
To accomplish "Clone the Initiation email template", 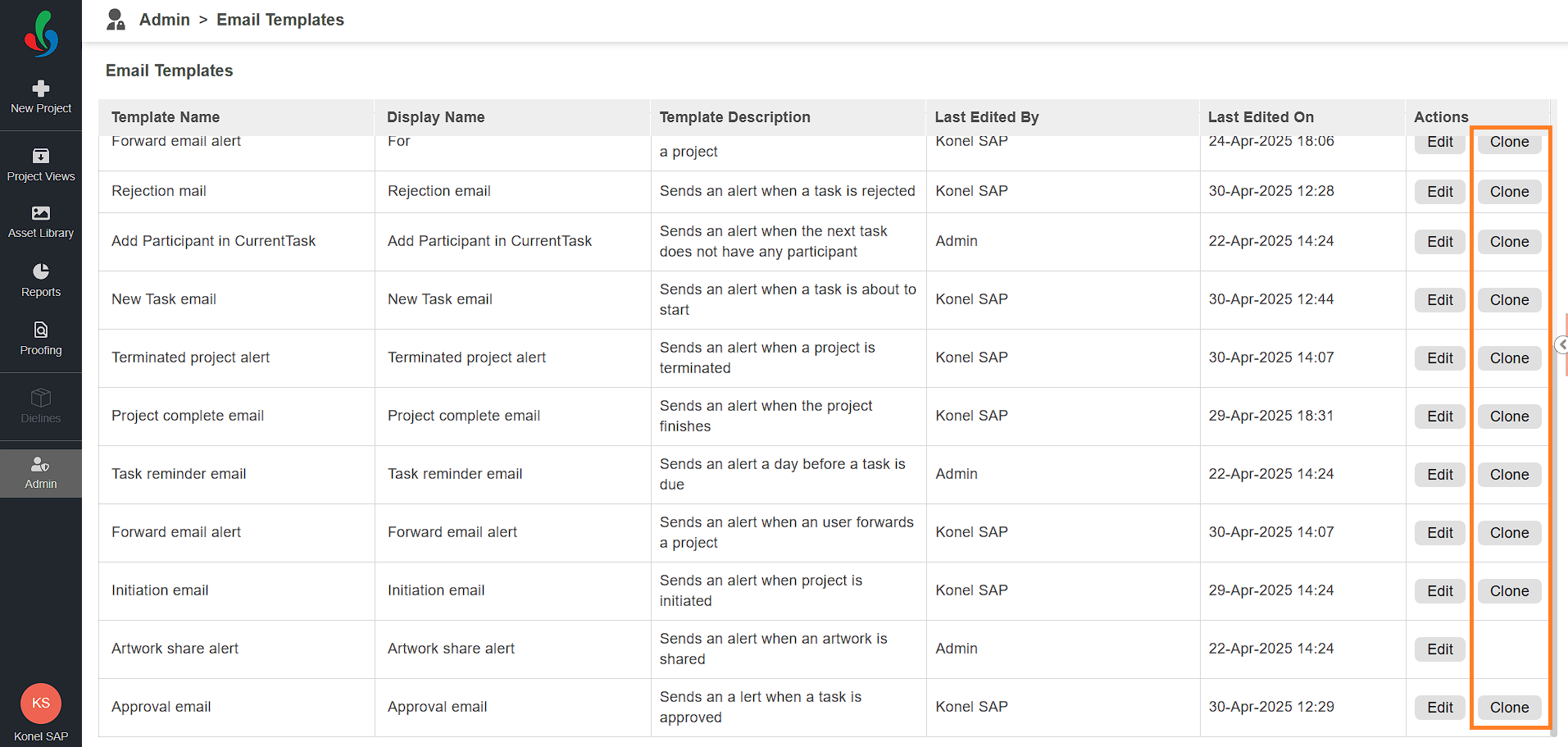I will click(x=1510, y=591).
